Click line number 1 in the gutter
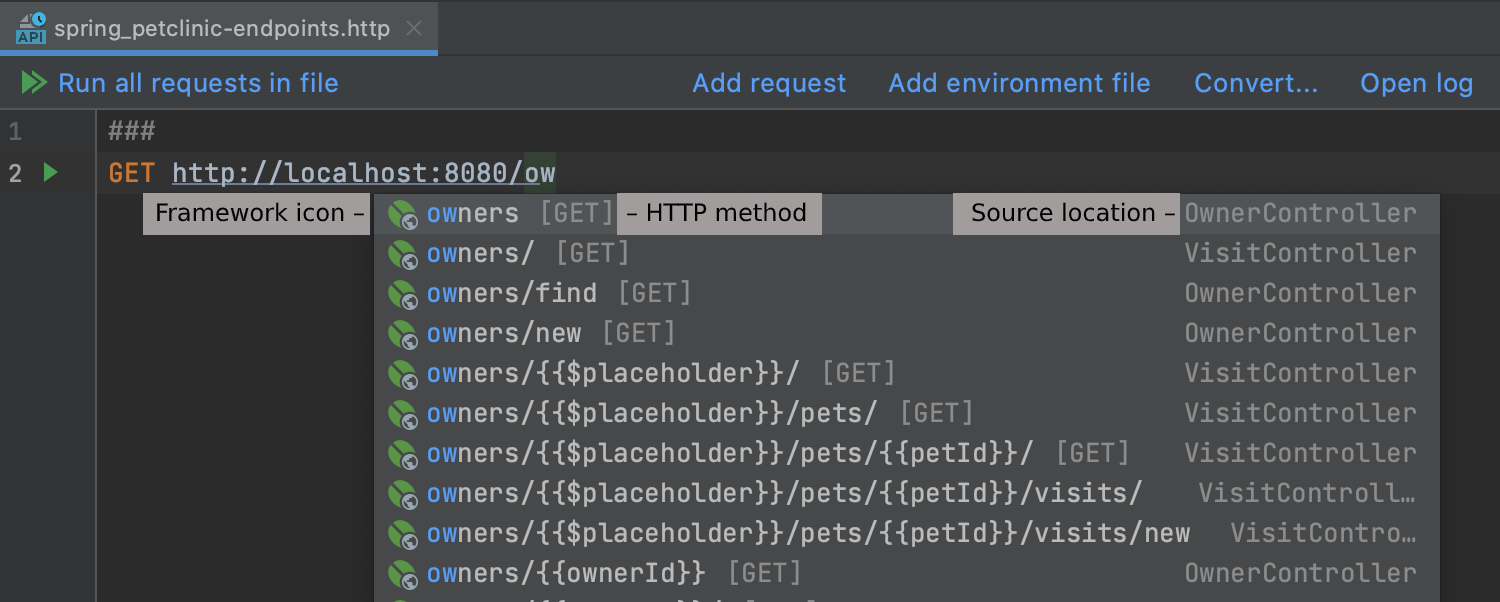1500x602 pixels. 15,131
